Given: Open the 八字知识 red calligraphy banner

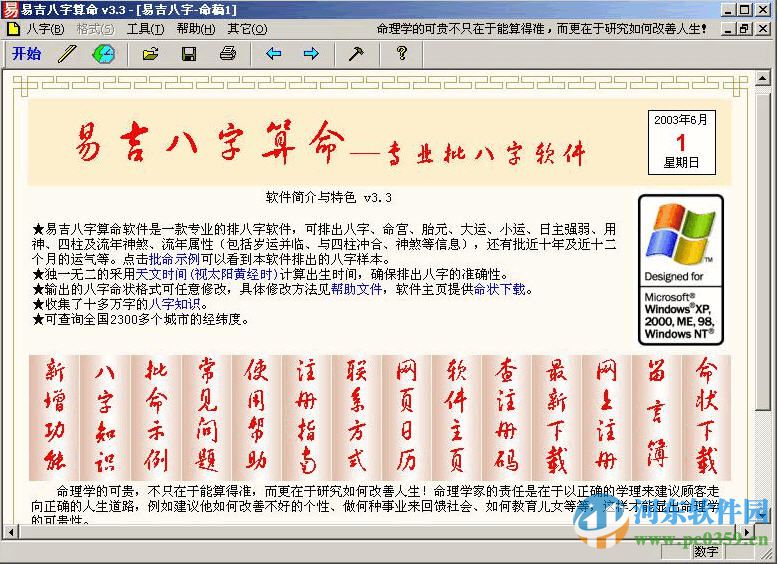Looking at the screenshot, I should point(105,417).
